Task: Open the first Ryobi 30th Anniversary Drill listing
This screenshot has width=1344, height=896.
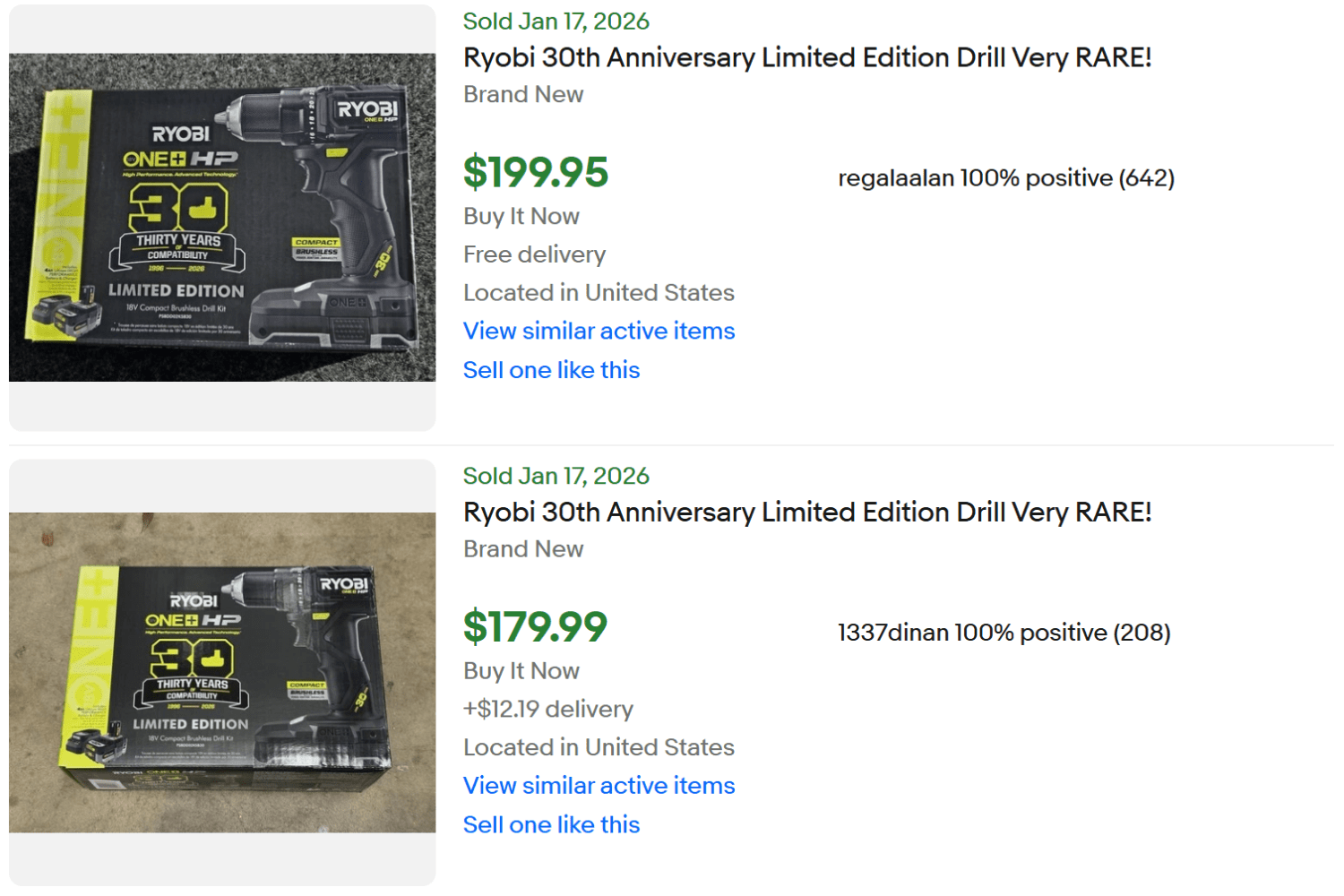Action: coord(806,57)
